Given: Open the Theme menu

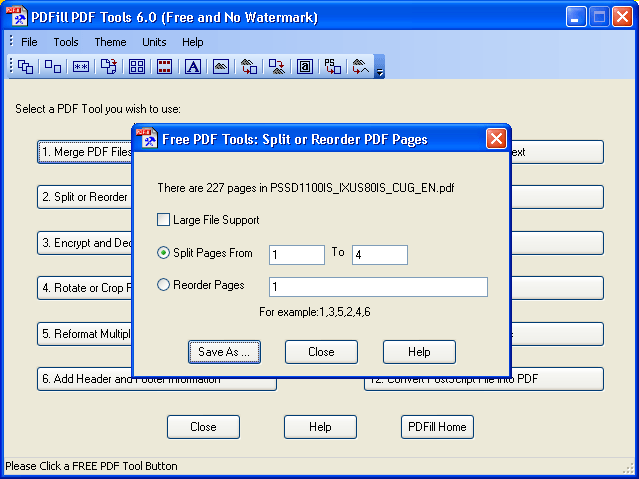Looking at the screenshot, I should [x=110, y=42].
